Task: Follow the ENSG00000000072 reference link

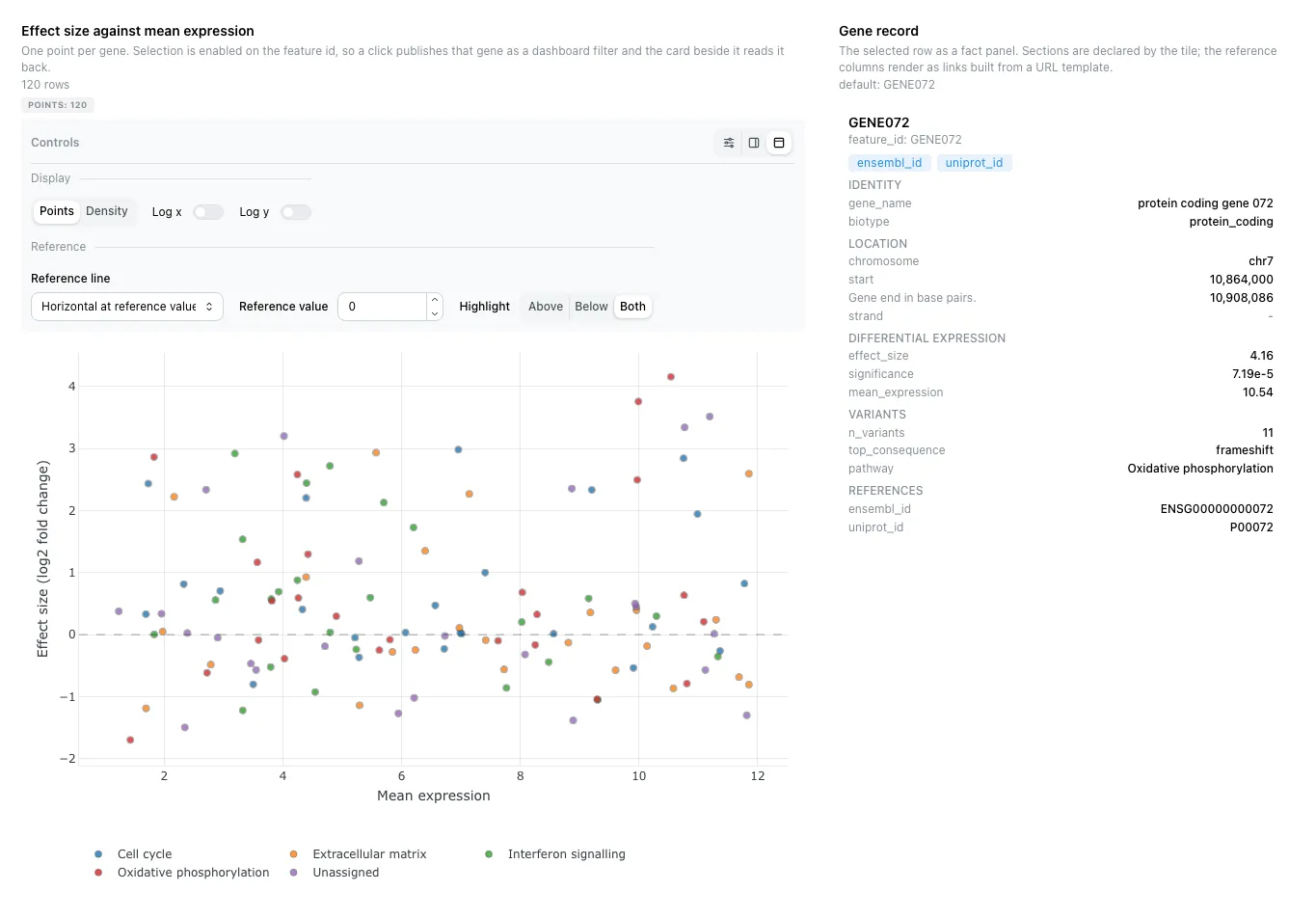Action: [x=1217, y=509]
